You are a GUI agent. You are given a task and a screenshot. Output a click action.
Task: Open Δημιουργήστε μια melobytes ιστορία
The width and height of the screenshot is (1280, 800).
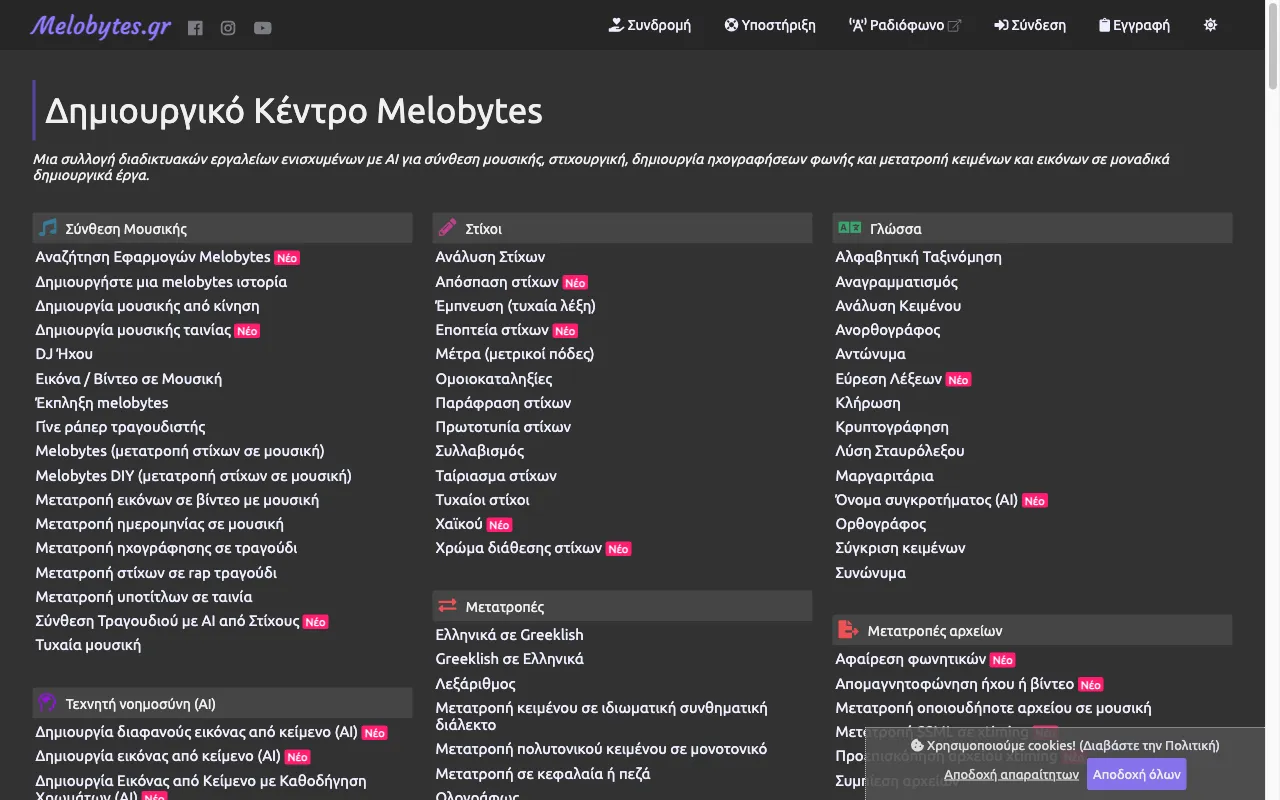coord(161,282)
